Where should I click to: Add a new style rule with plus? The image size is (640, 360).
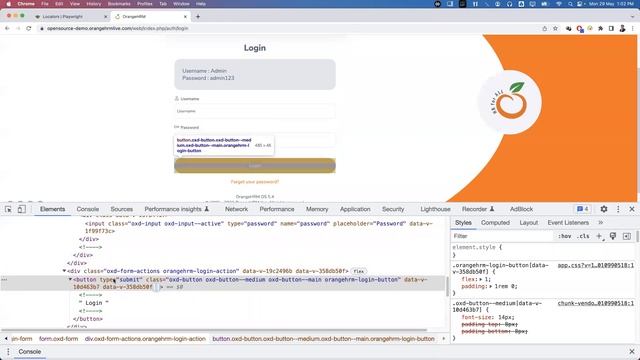[599, 236]
